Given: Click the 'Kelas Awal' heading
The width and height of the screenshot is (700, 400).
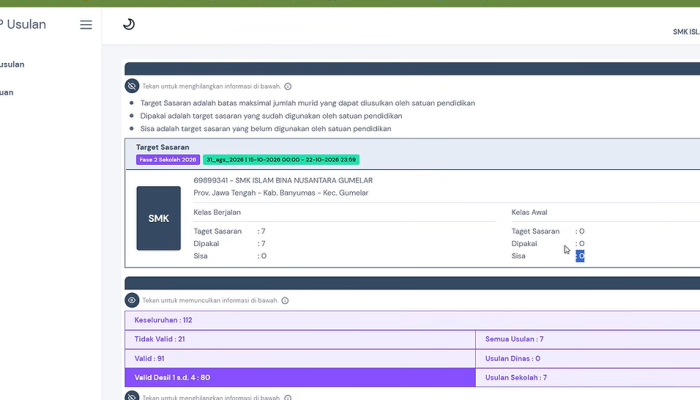Looking at the screenshot, I should point(529,212).
